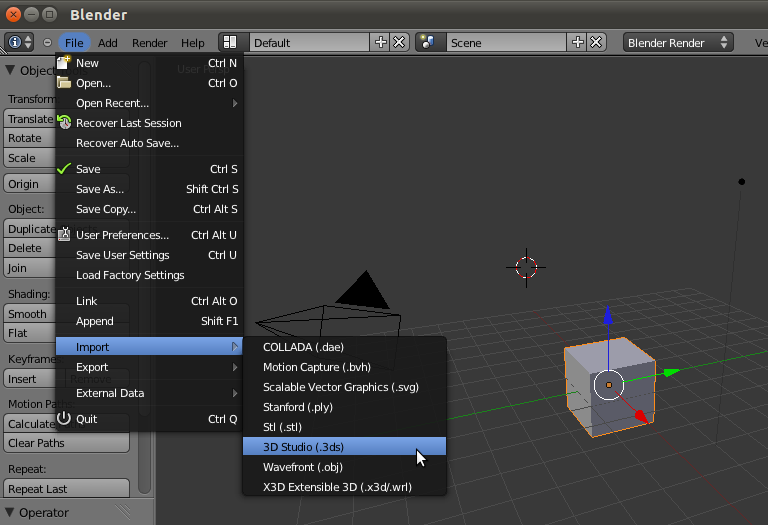Viewport: 768px width, 525px height.
Task: Click the Scale button
Action: 29,158
